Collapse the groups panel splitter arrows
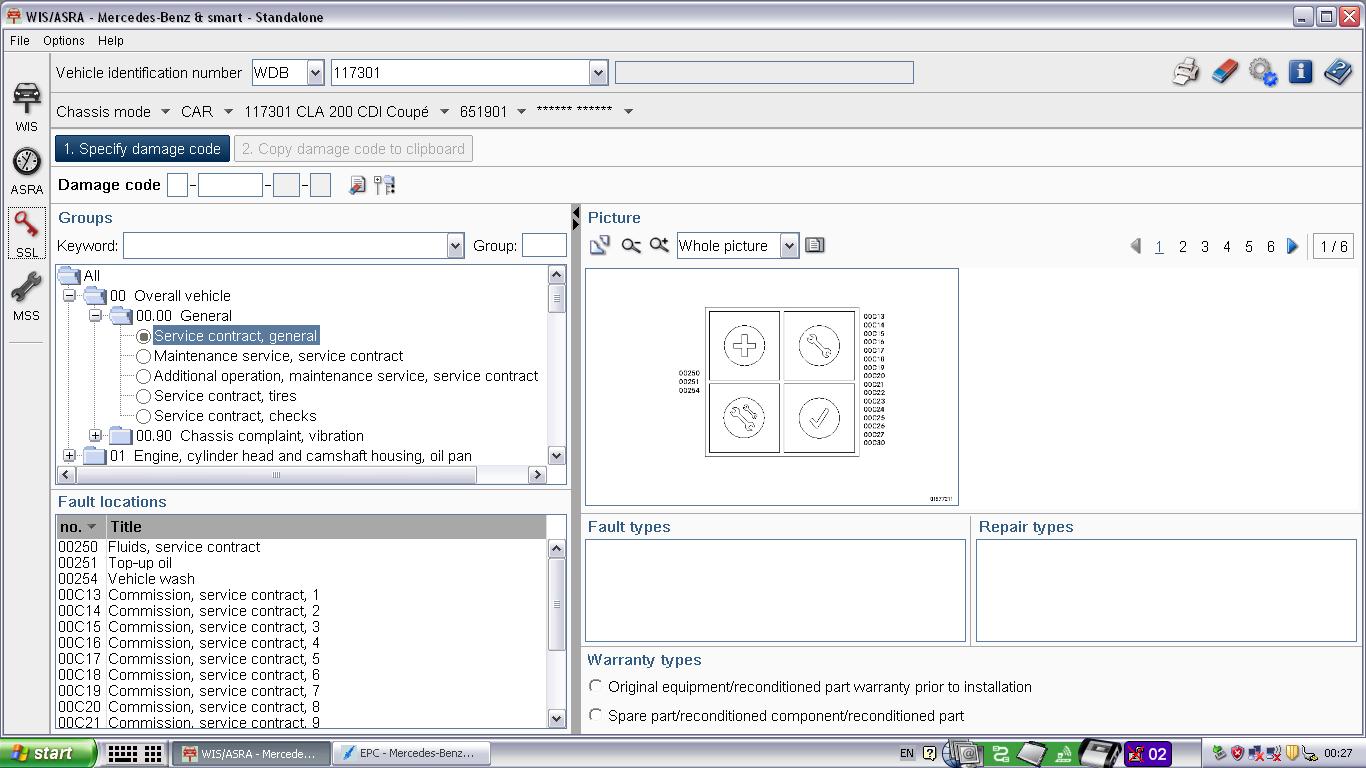The width and height of the screenshot is (1366, 768). pyautogui.click(x=575, y=218)
